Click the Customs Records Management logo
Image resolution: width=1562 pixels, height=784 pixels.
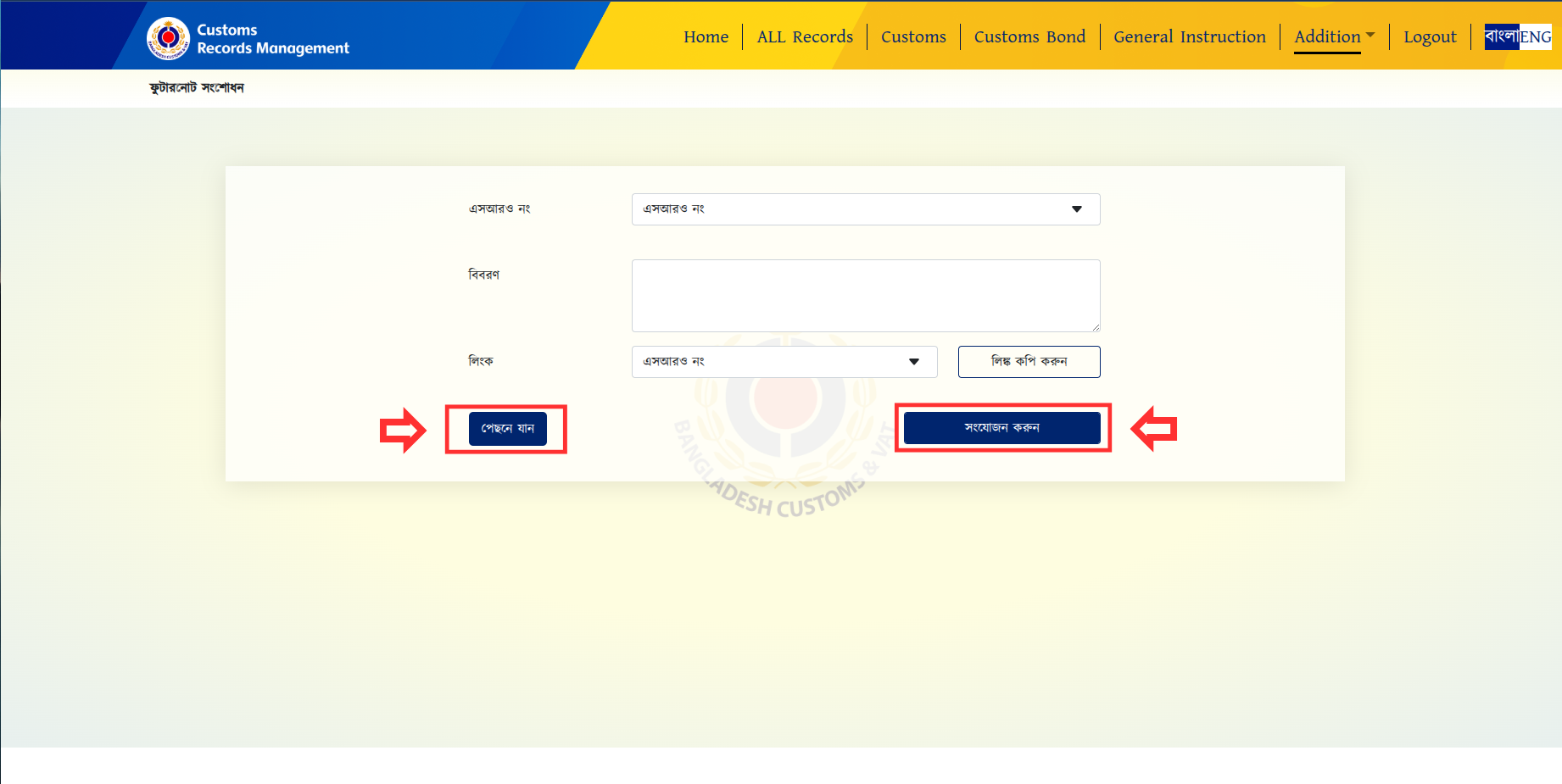coord(168,39)
